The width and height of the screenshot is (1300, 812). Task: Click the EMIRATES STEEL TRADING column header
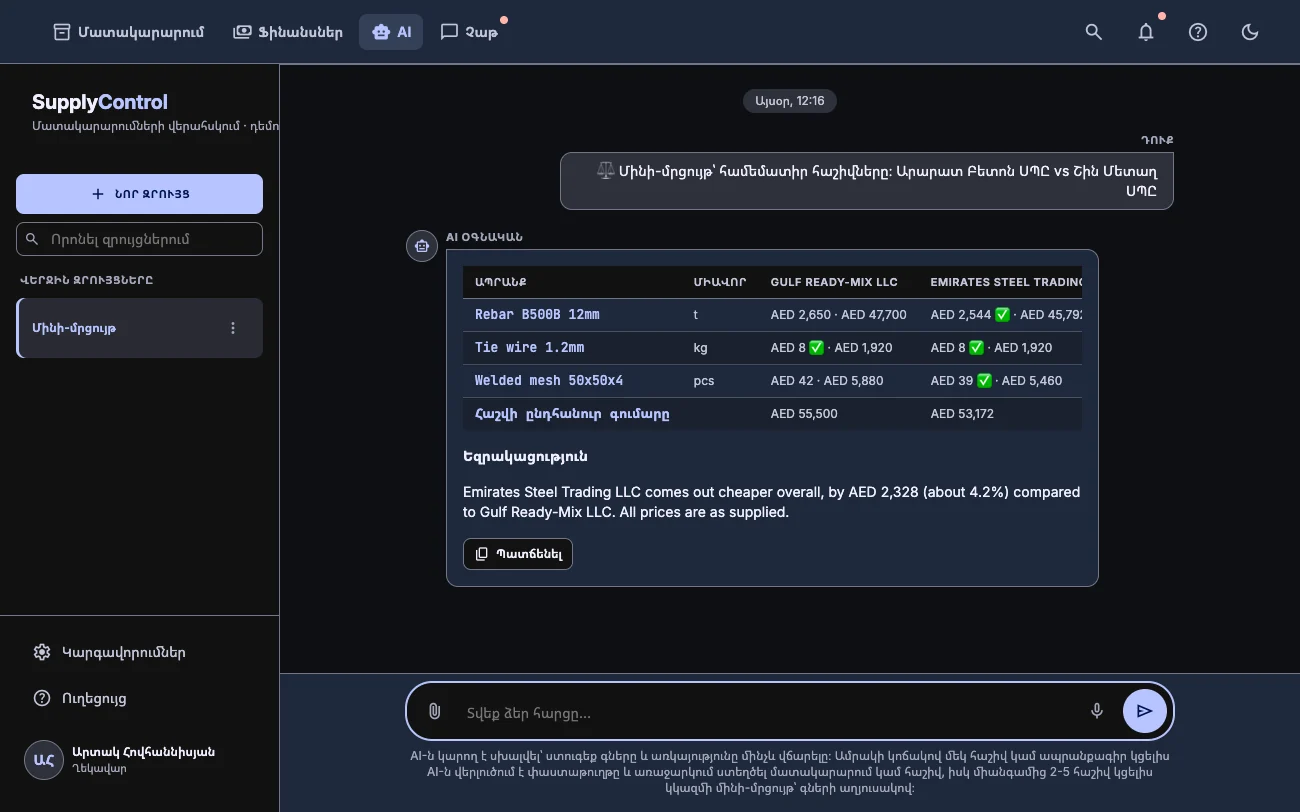point(1006,282)
